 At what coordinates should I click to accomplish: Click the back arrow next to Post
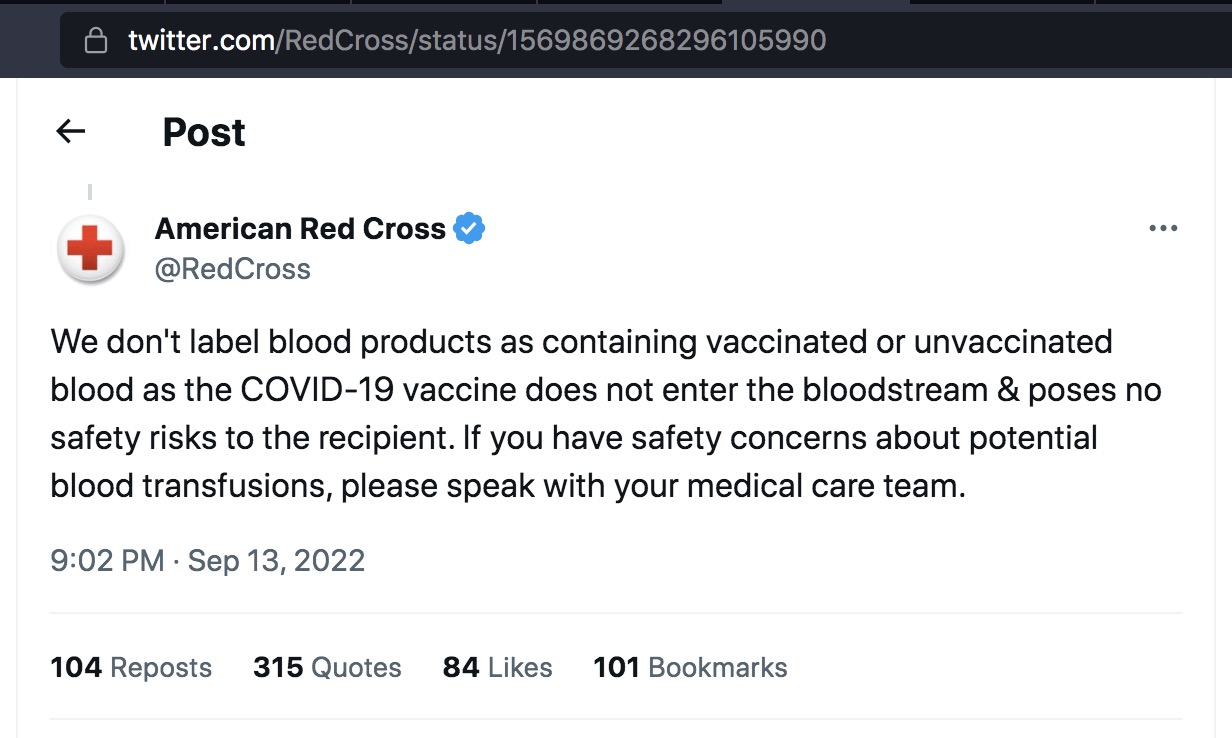point(71,131)
